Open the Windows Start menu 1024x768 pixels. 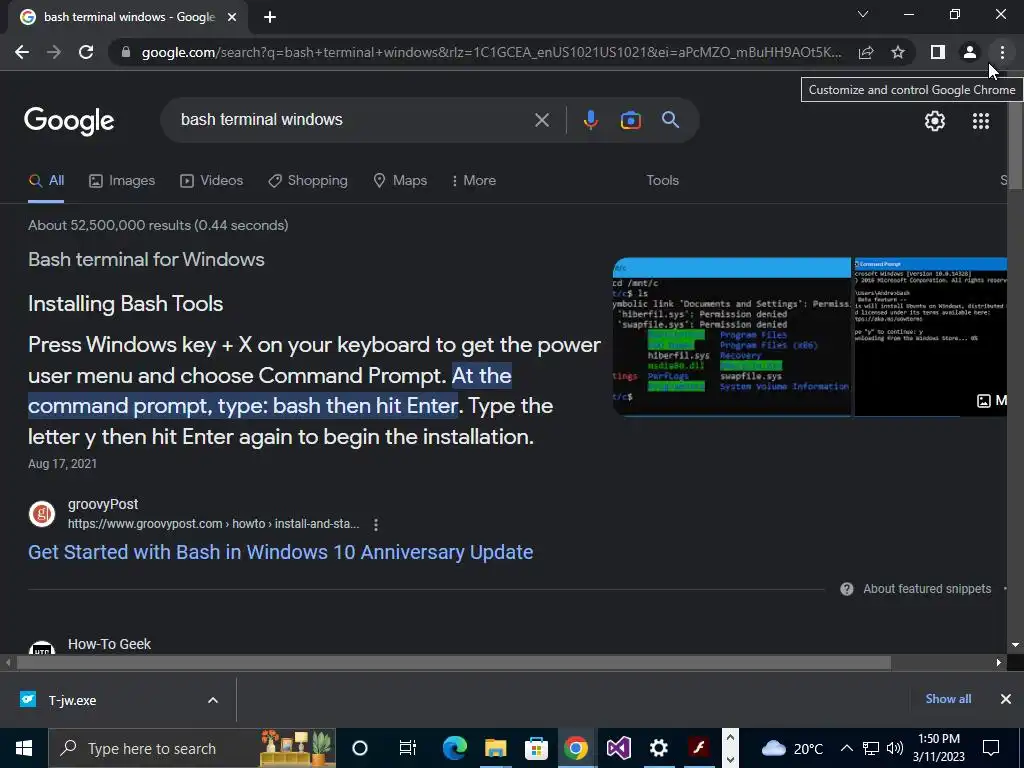pos(24,748)
